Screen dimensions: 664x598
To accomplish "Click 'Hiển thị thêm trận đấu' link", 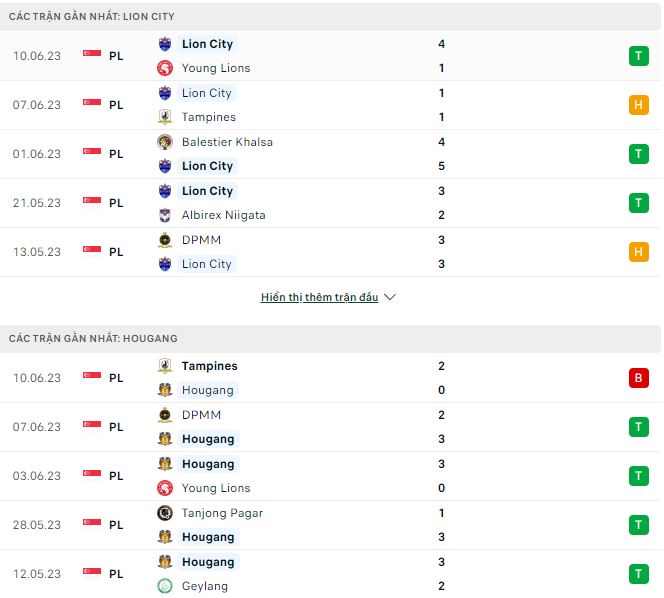I will pyautogui.click(x=319, y=298).
